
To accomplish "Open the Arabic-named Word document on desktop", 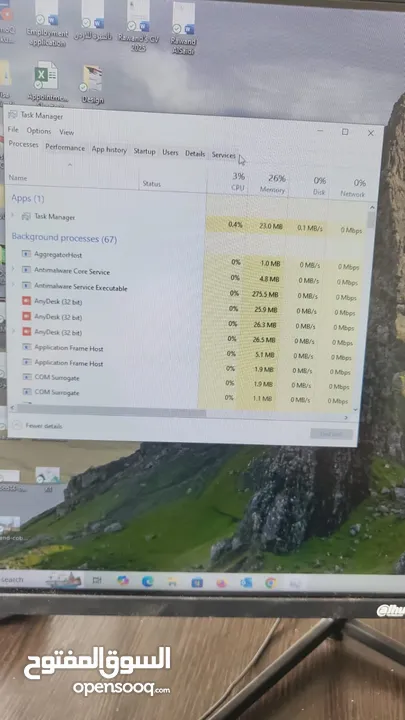I will coord(93,23).
